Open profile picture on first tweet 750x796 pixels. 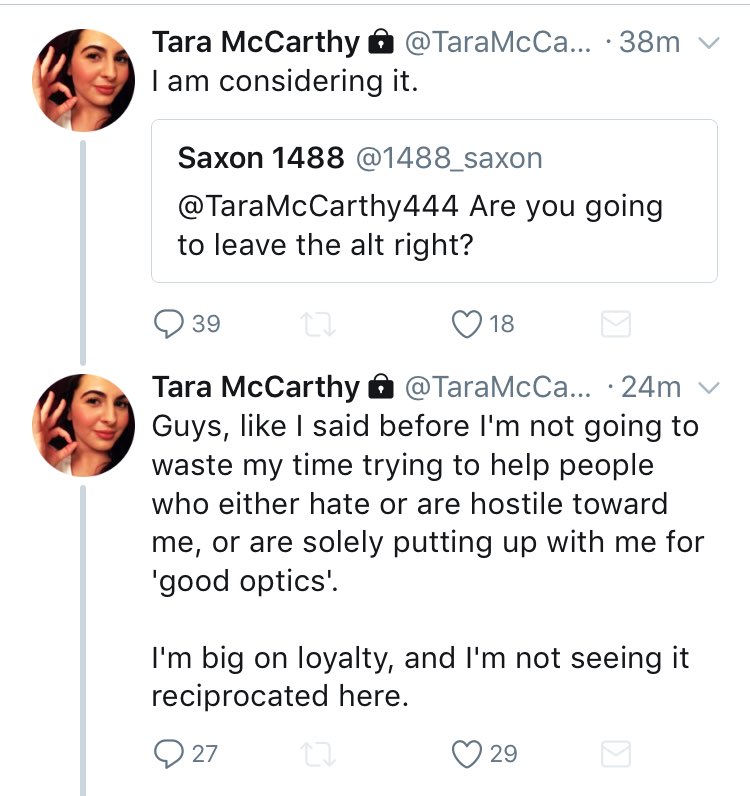[85, 82]
